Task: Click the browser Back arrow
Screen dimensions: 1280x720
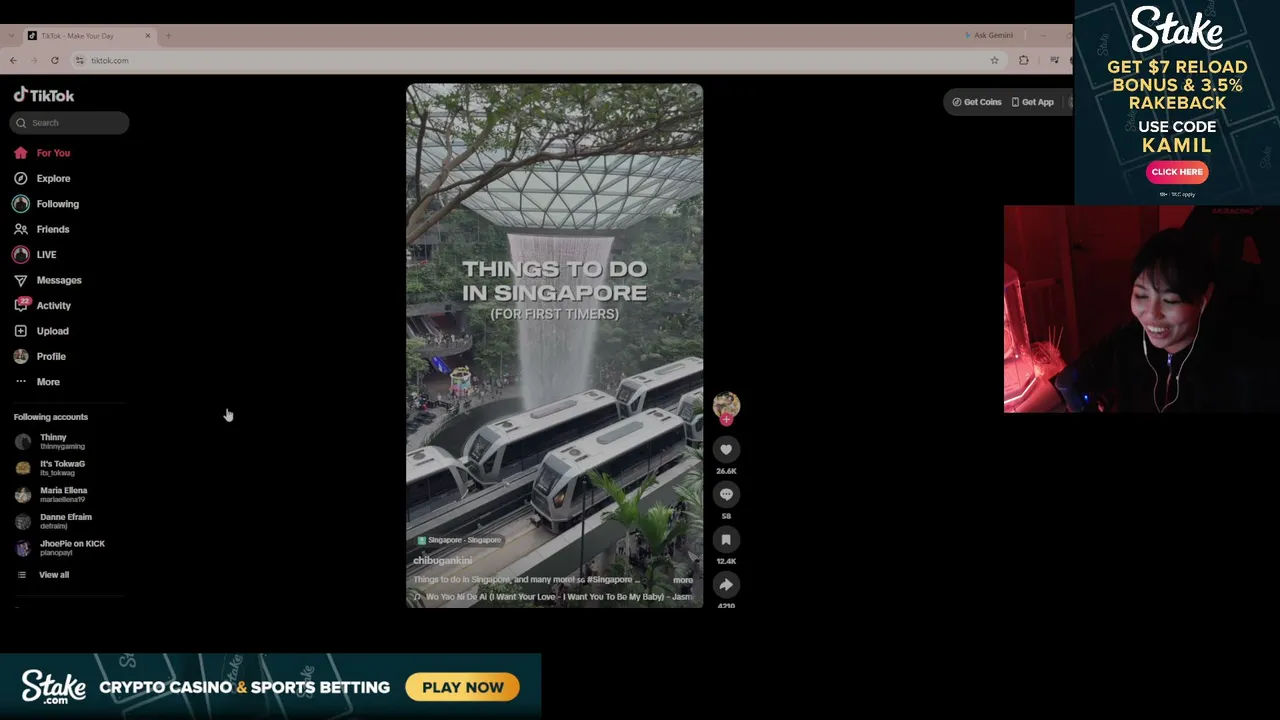Action: pyautogui.click(x=13, y=60)
